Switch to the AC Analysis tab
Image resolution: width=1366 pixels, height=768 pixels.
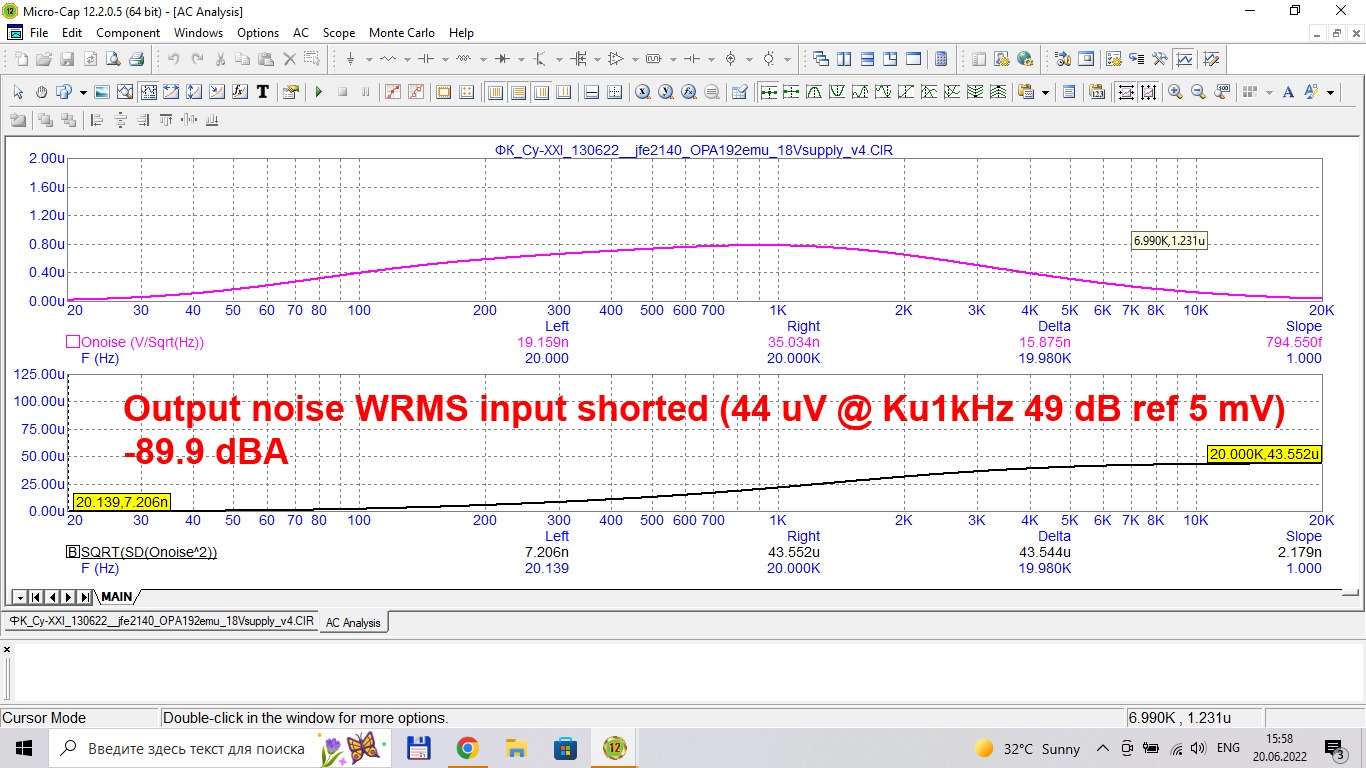pyautogui.click(x=353, y=622)
